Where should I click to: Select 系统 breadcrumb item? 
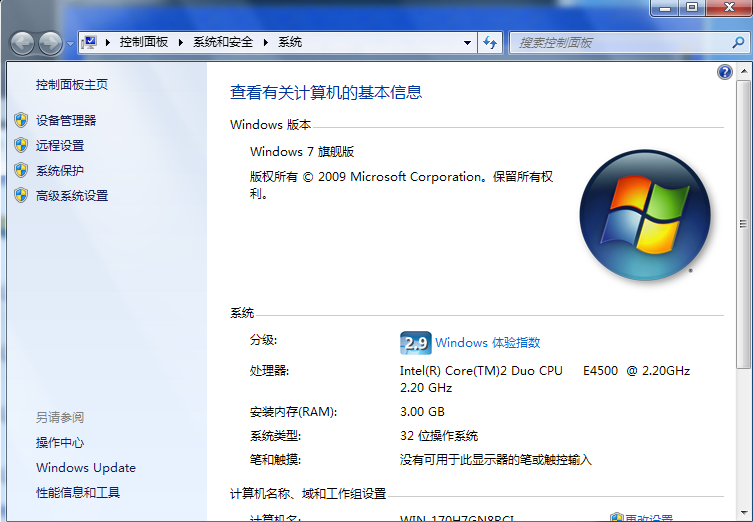click(x=290, y=42)
